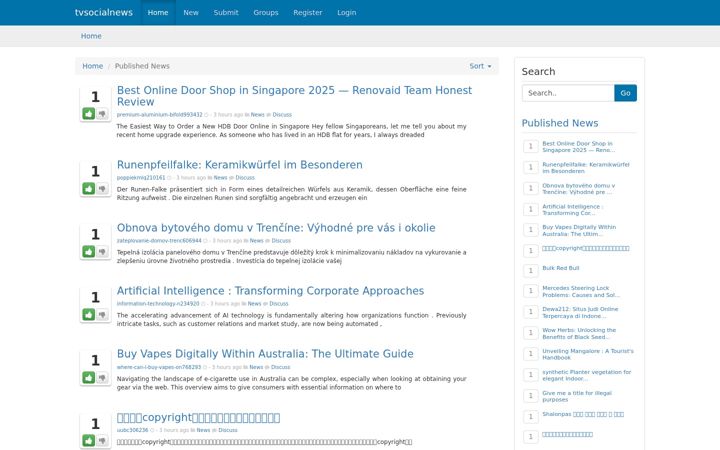Click the tvsocialnews site logo
The image size is (720, 450).
[x=104, y=12]
